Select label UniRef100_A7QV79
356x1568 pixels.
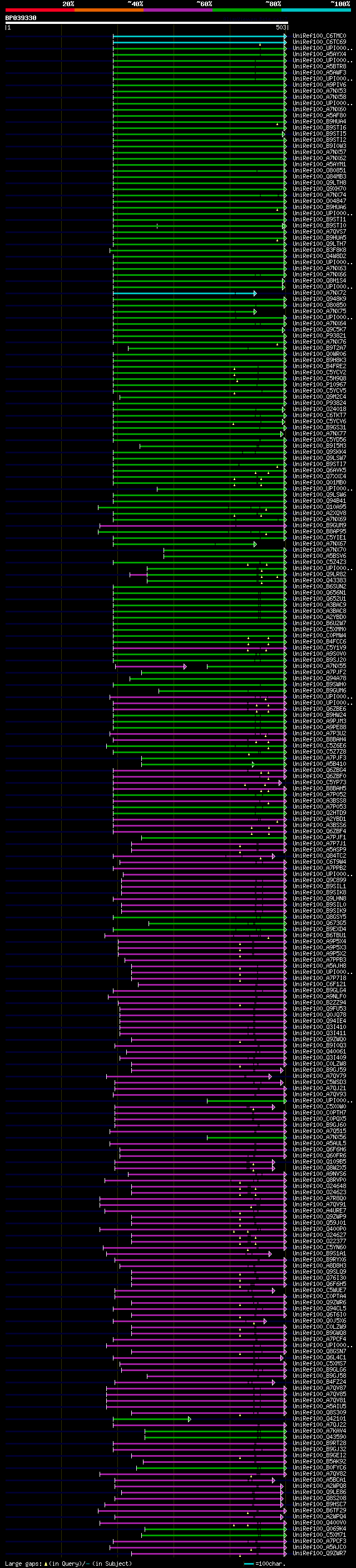point(319,1076)
